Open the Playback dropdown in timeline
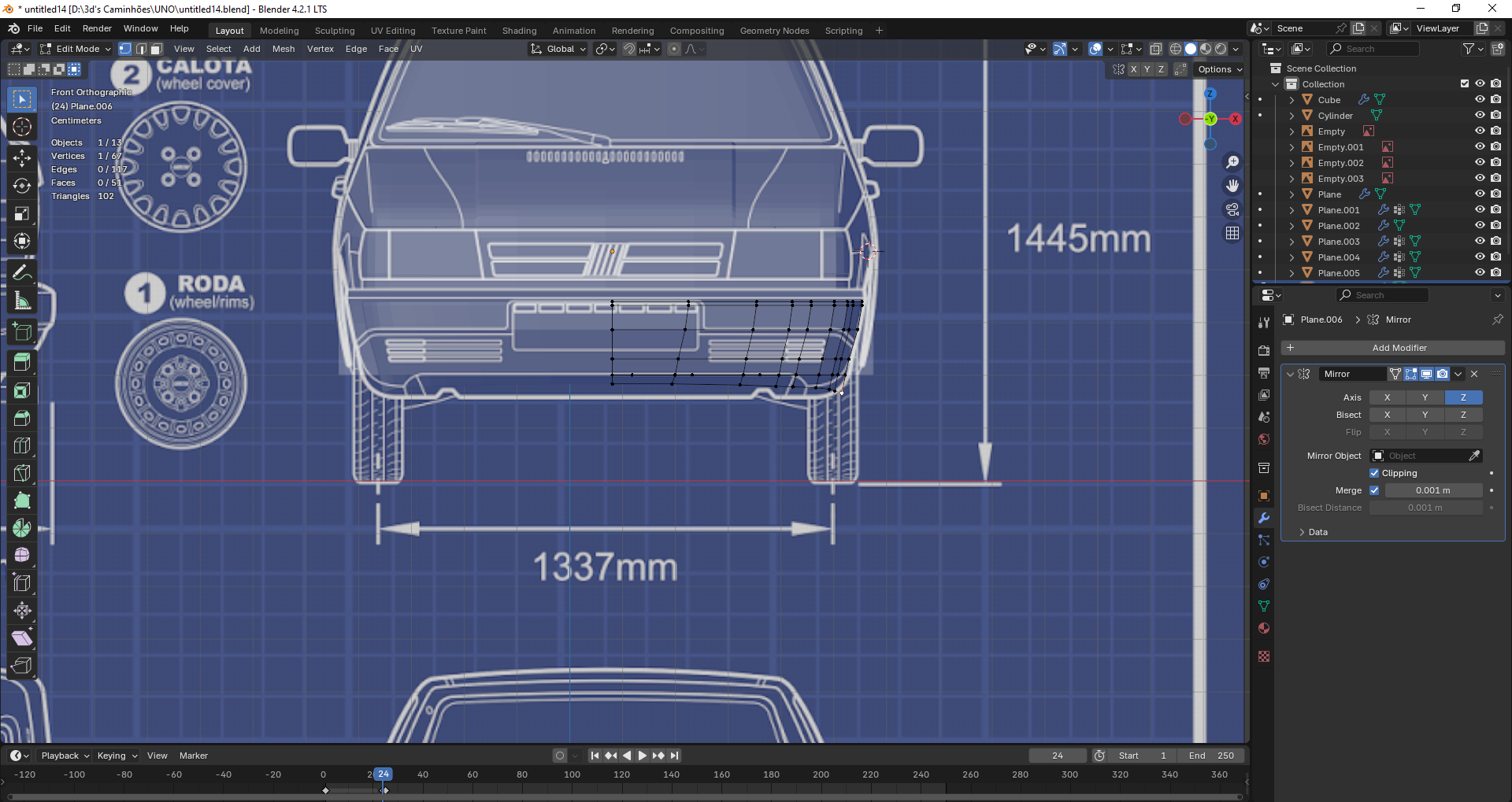This screenshot has height=802, width=1512. (x=65, y=756)
